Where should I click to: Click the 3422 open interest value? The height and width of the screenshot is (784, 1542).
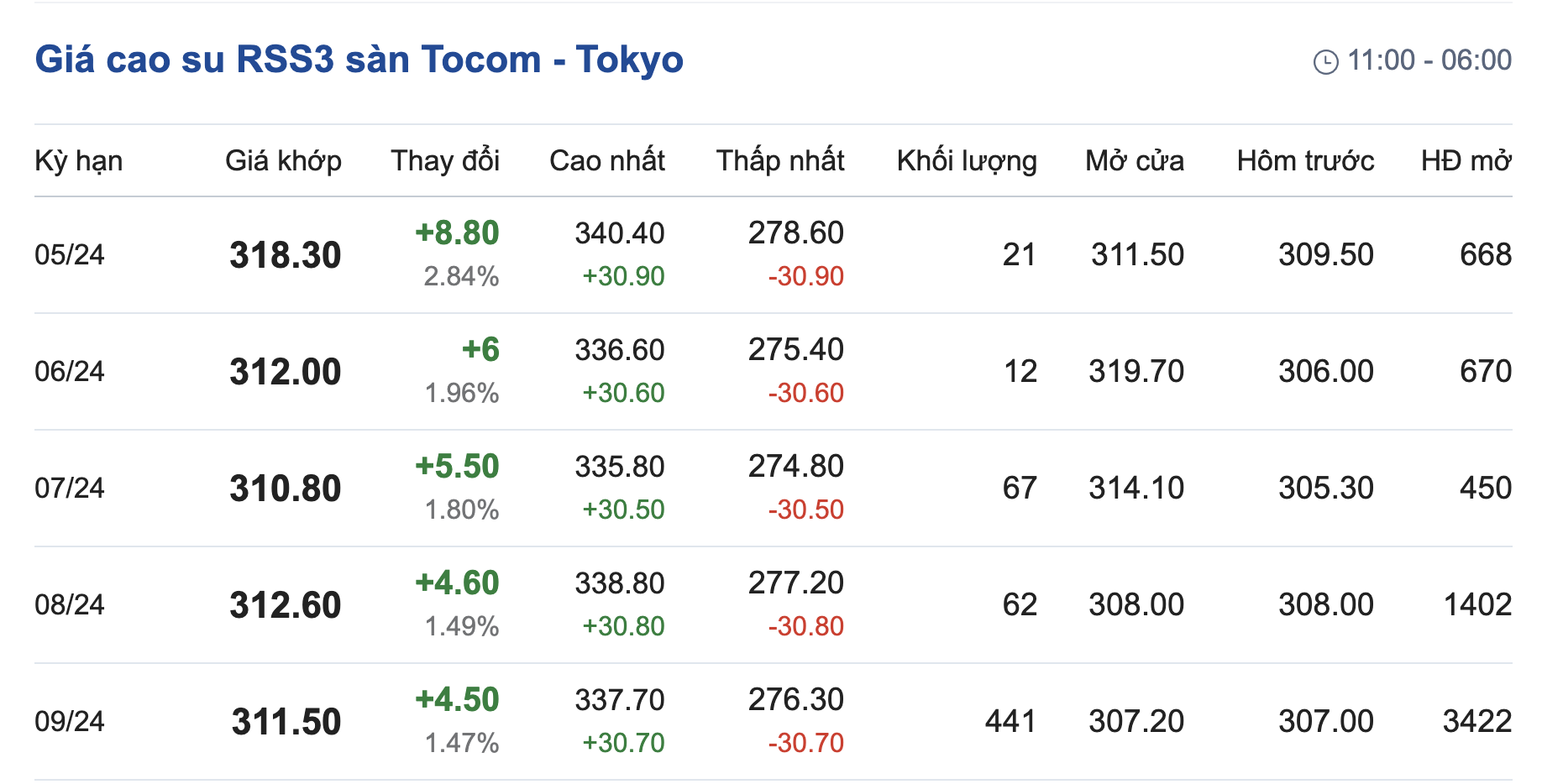point(1476,721)
